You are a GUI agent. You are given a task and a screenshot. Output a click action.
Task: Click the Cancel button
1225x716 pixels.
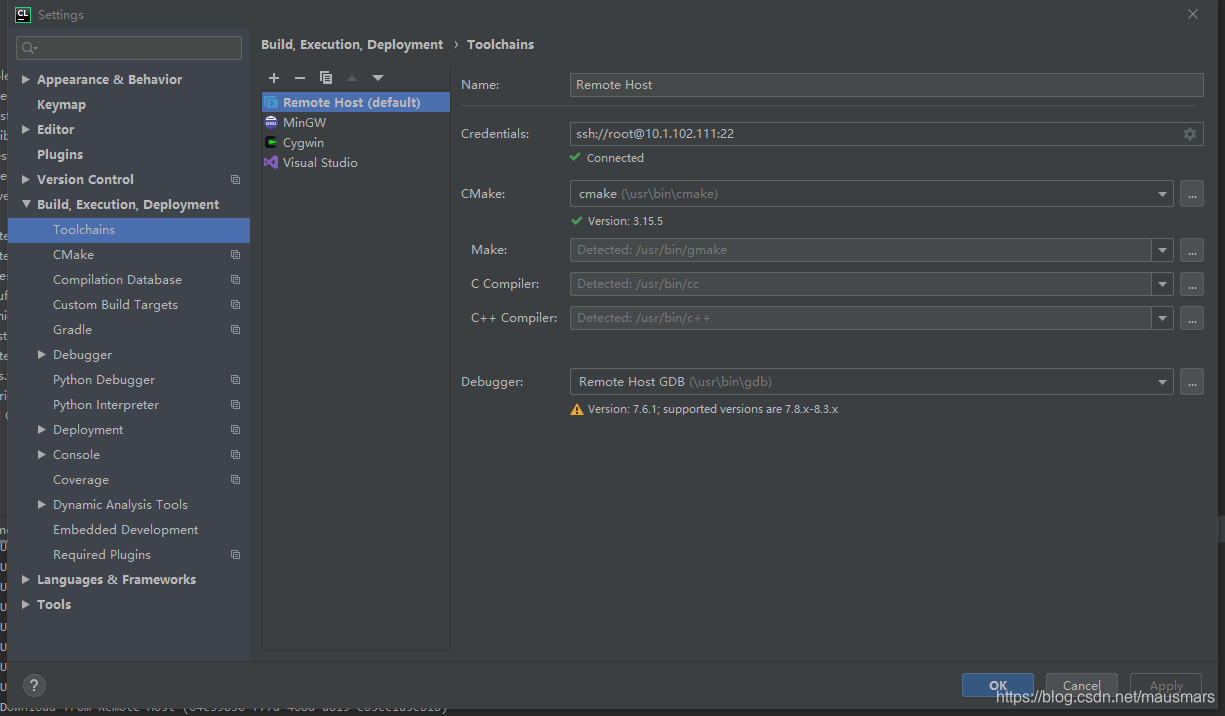tap(1082, 685)
